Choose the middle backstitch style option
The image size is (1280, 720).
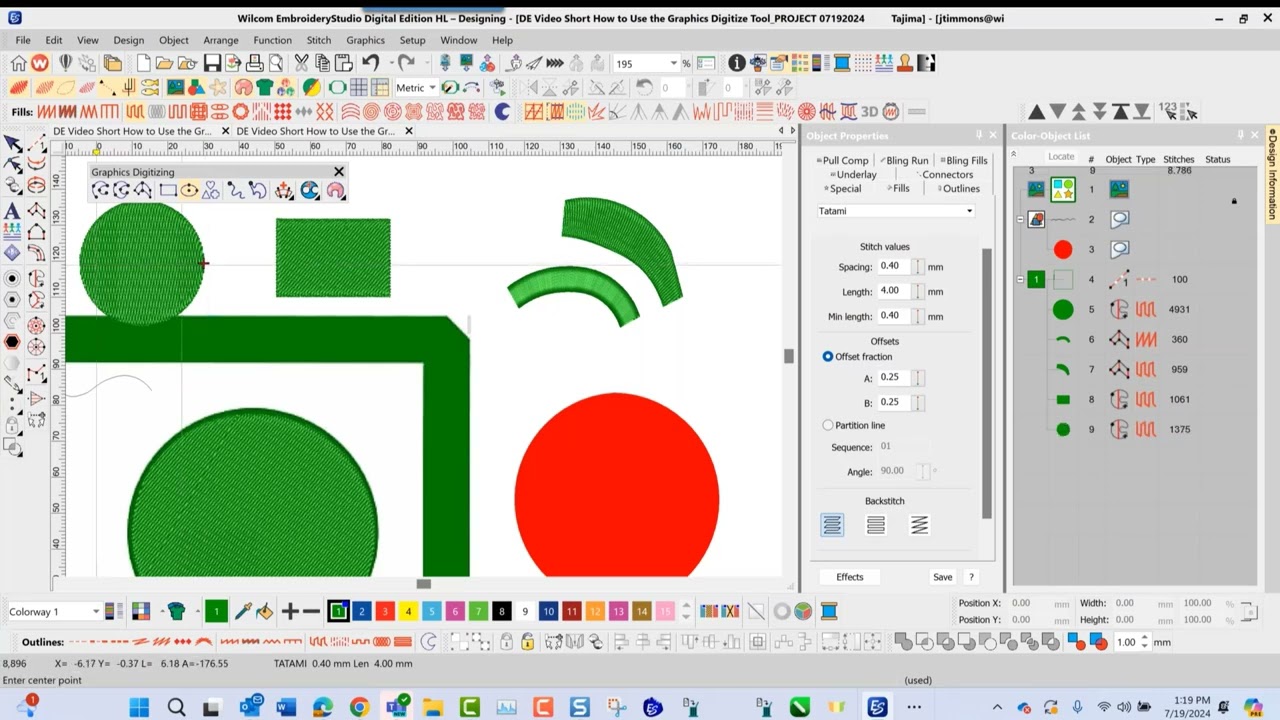tap(876, 525)
